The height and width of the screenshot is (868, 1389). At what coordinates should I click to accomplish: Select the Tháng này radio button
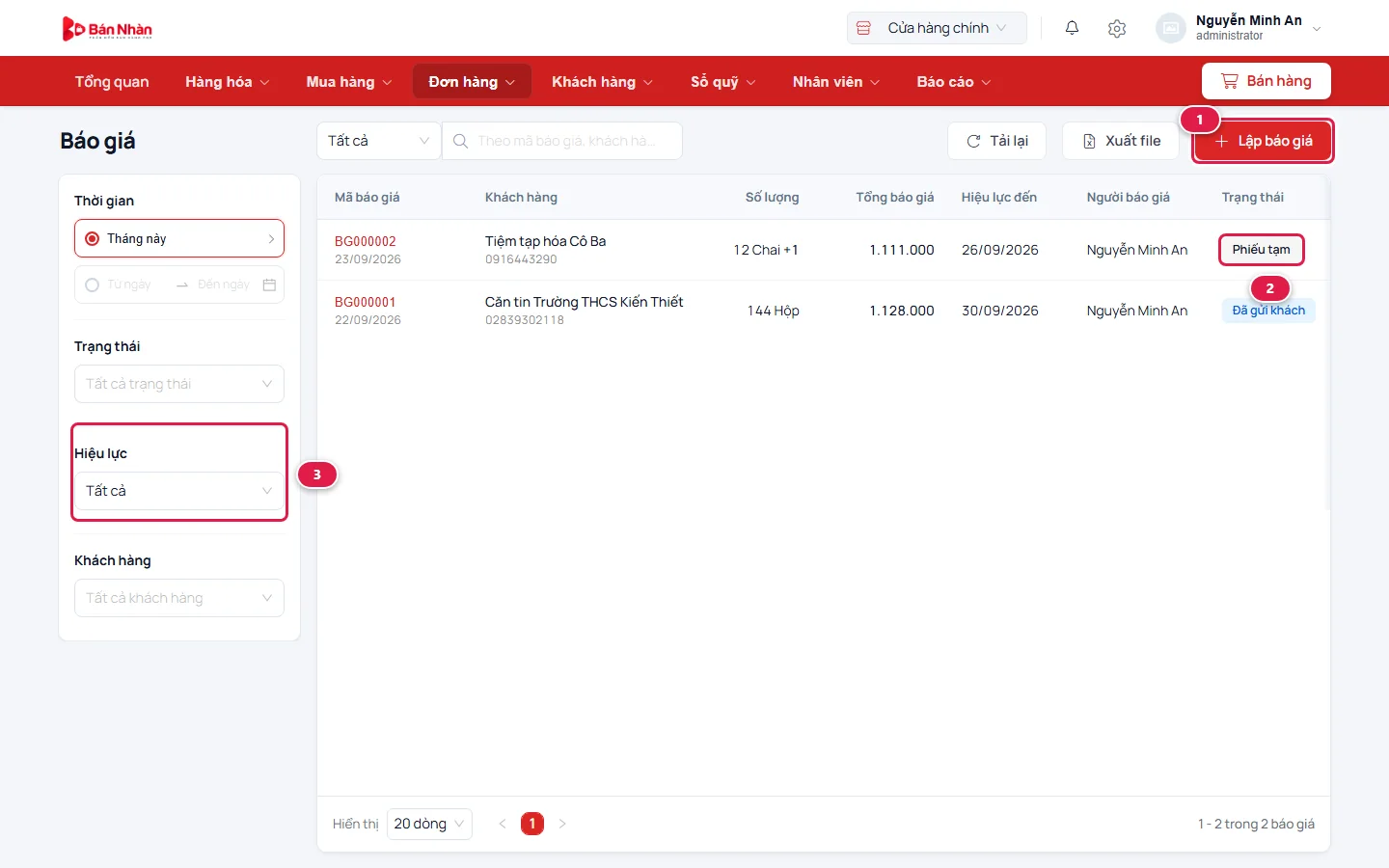93,239
